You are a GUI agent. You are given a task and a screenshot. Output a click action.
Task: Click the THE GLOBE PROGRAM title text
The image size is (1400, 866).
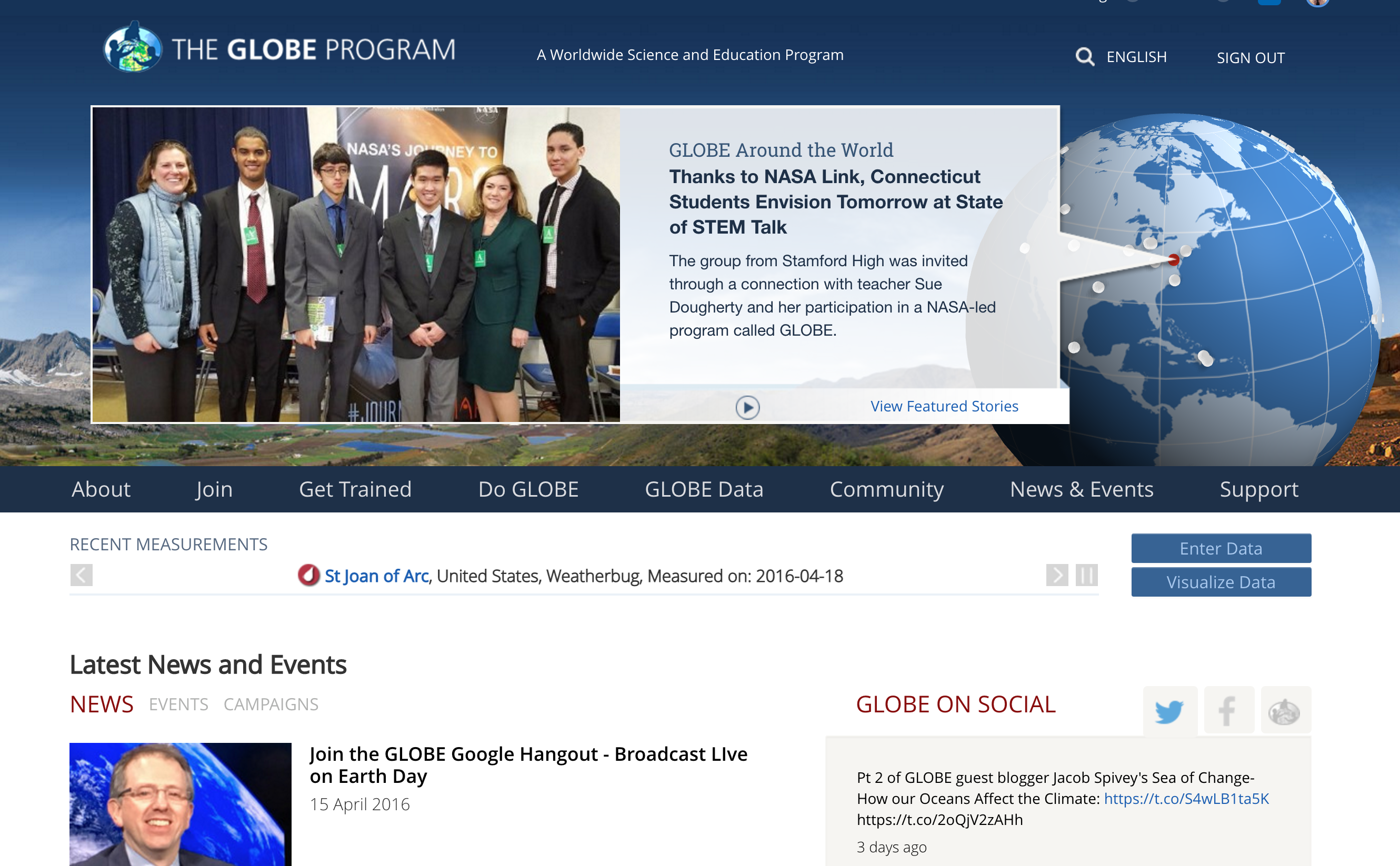314,49
